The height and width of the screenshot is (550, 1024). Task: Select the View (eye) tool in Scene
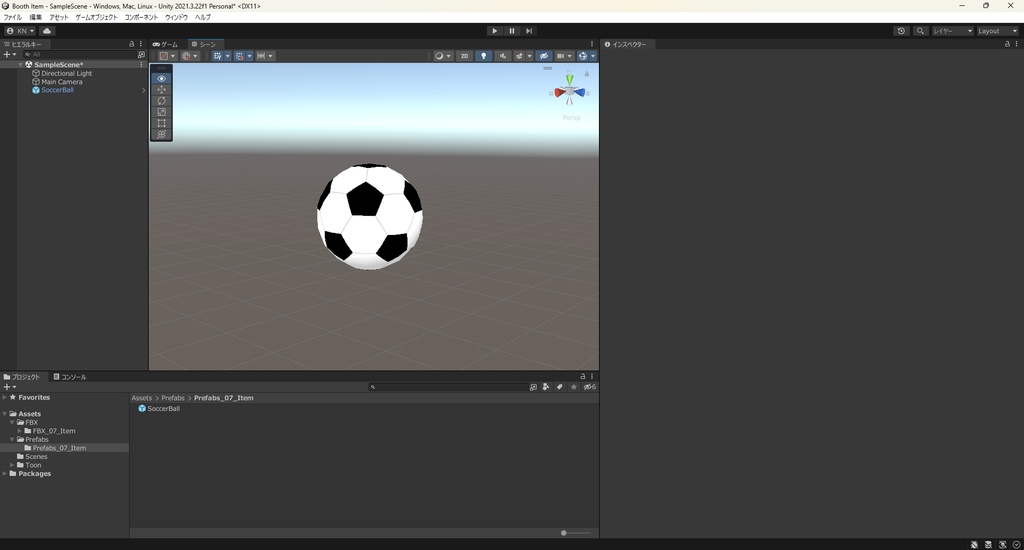(x=161, y=78)
